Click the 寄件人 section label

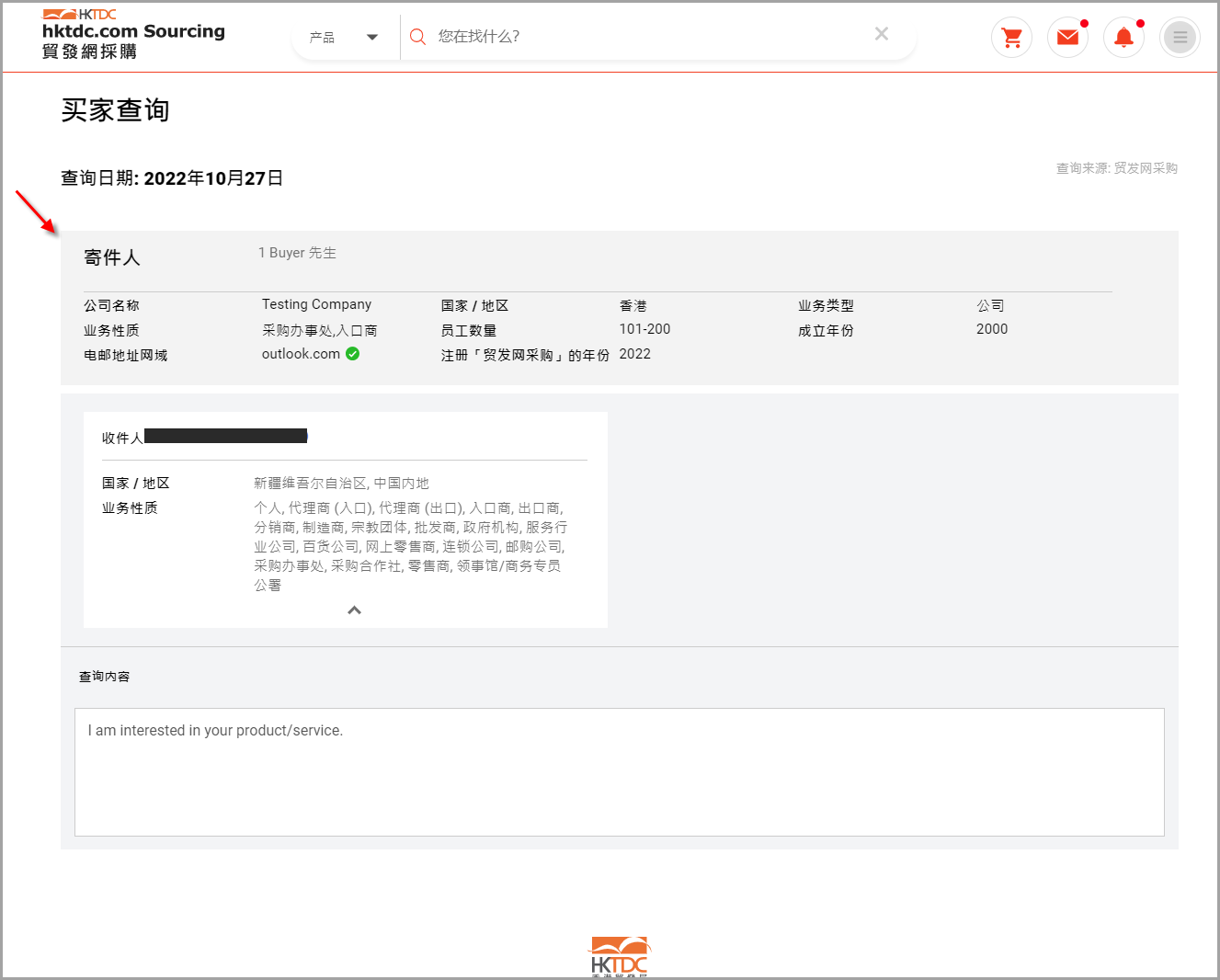tap(112, 258)
